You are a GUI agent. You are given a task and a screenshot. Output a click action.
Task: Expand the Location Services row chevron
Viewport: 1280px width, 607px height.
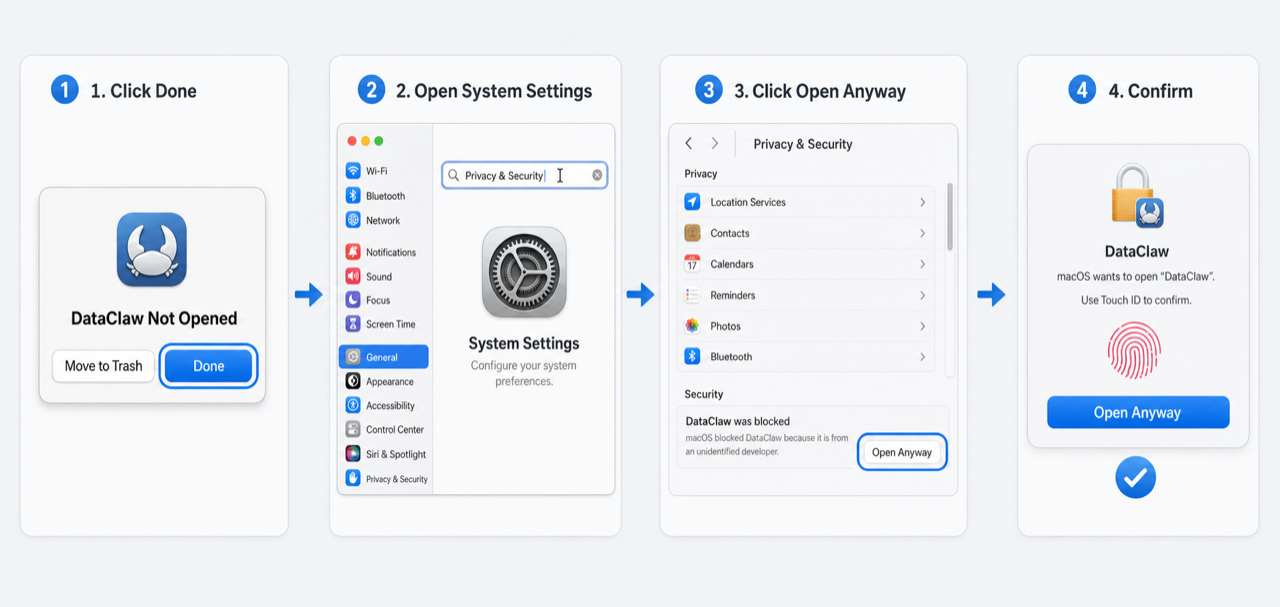(922, 202)
